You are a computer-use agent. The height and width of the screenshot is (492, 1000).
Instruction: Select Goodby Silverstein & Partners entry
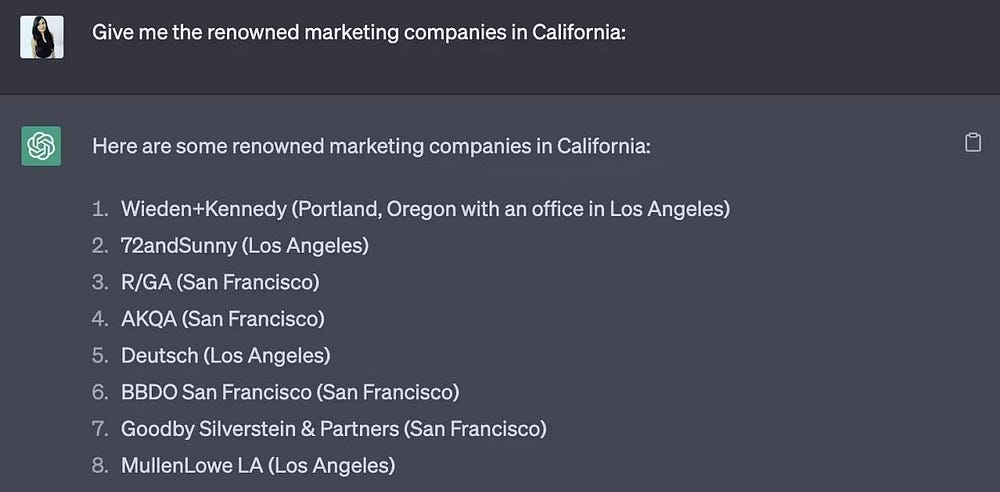334,429
